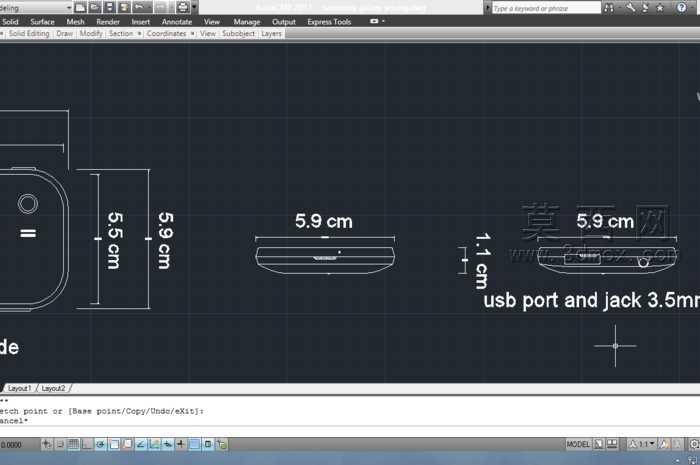This screenshot has height=465, width=700.
Task: Open a drawing file from Quick Access toolbar
Action: (95, 7)
